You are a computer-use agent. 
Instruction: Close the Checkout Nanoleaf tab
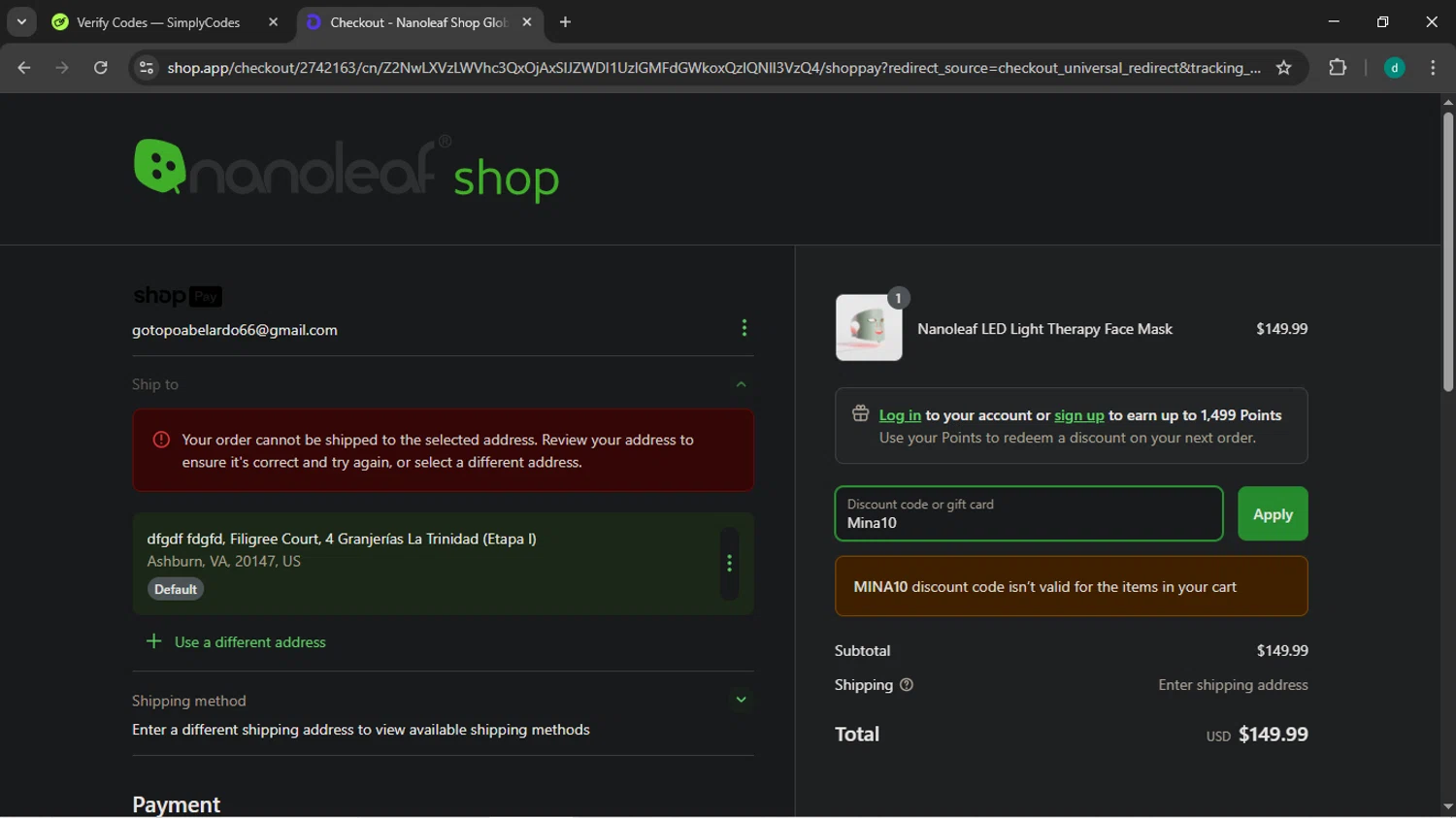[527, 21]
